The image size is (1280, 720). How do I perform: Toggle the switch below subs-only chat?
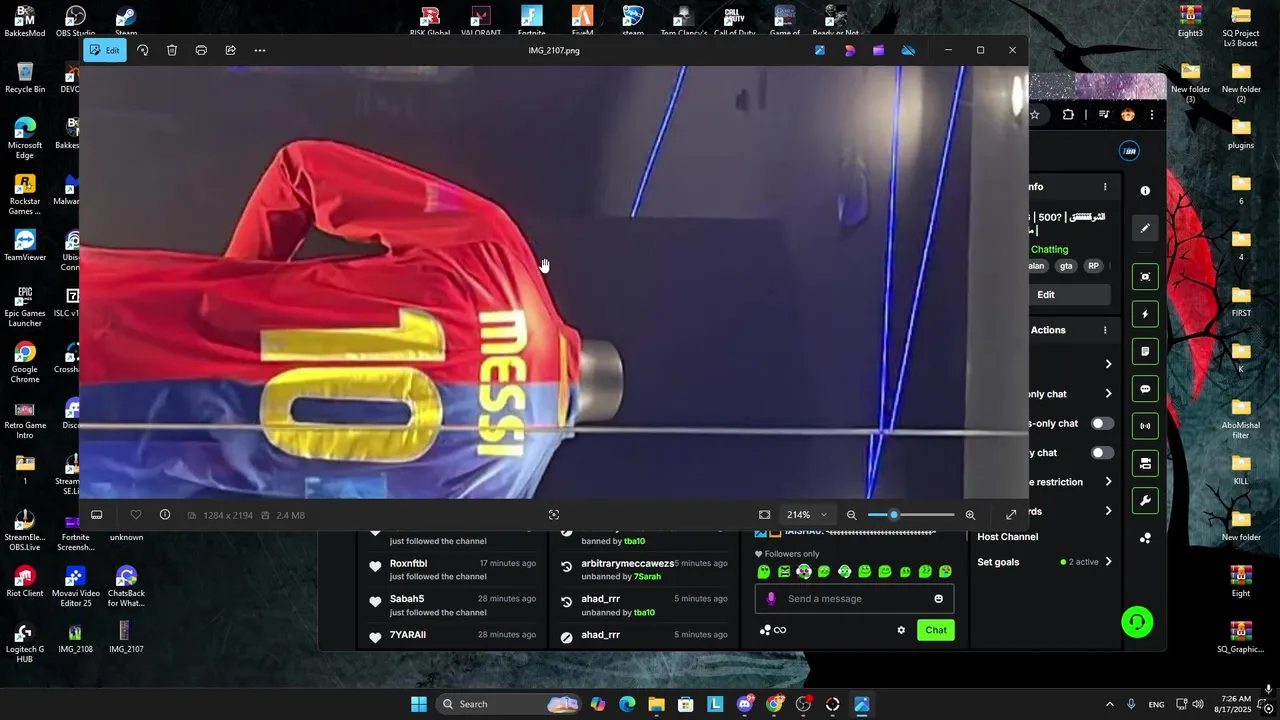click(1101, 453)
